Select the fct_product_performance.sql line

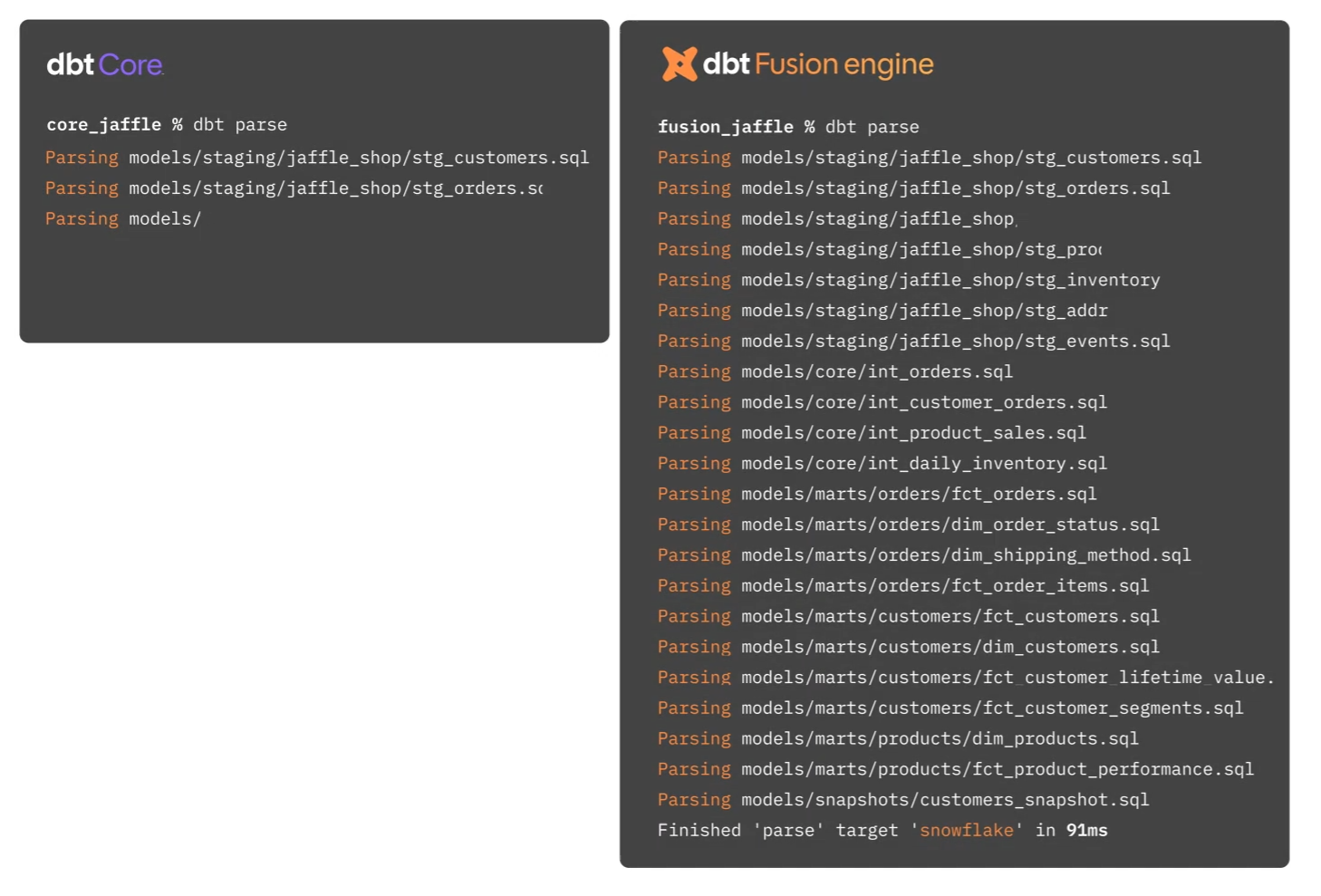(956, 769)
